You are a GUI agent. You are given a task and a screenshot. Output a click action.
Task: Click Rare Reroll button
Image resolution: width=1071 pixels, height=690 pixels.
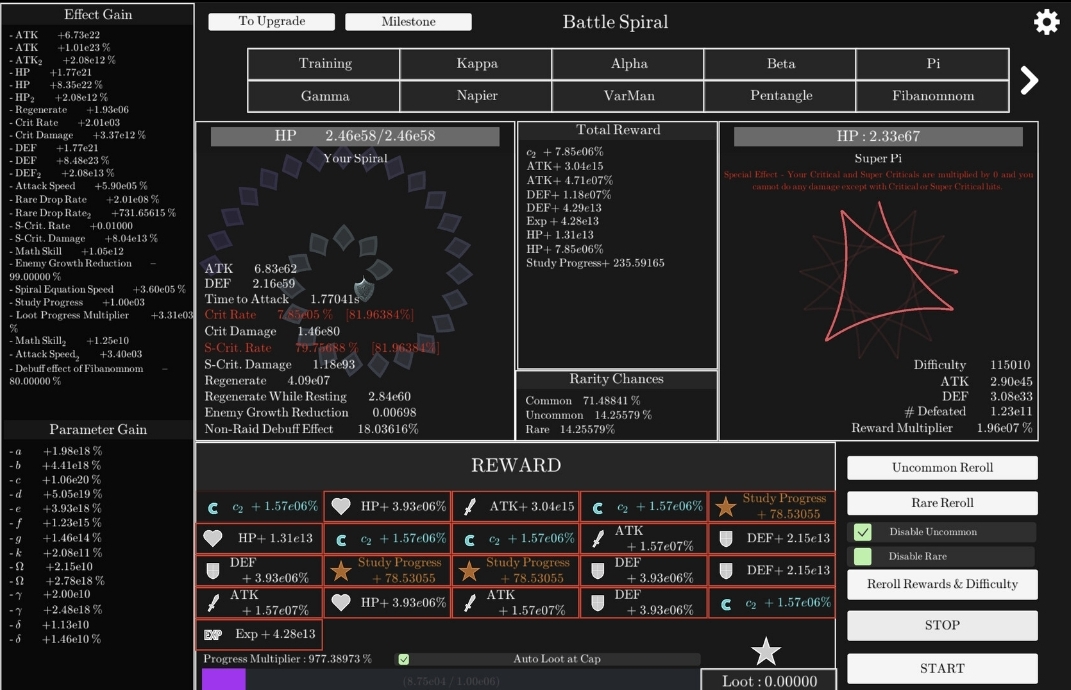point(942,503)
